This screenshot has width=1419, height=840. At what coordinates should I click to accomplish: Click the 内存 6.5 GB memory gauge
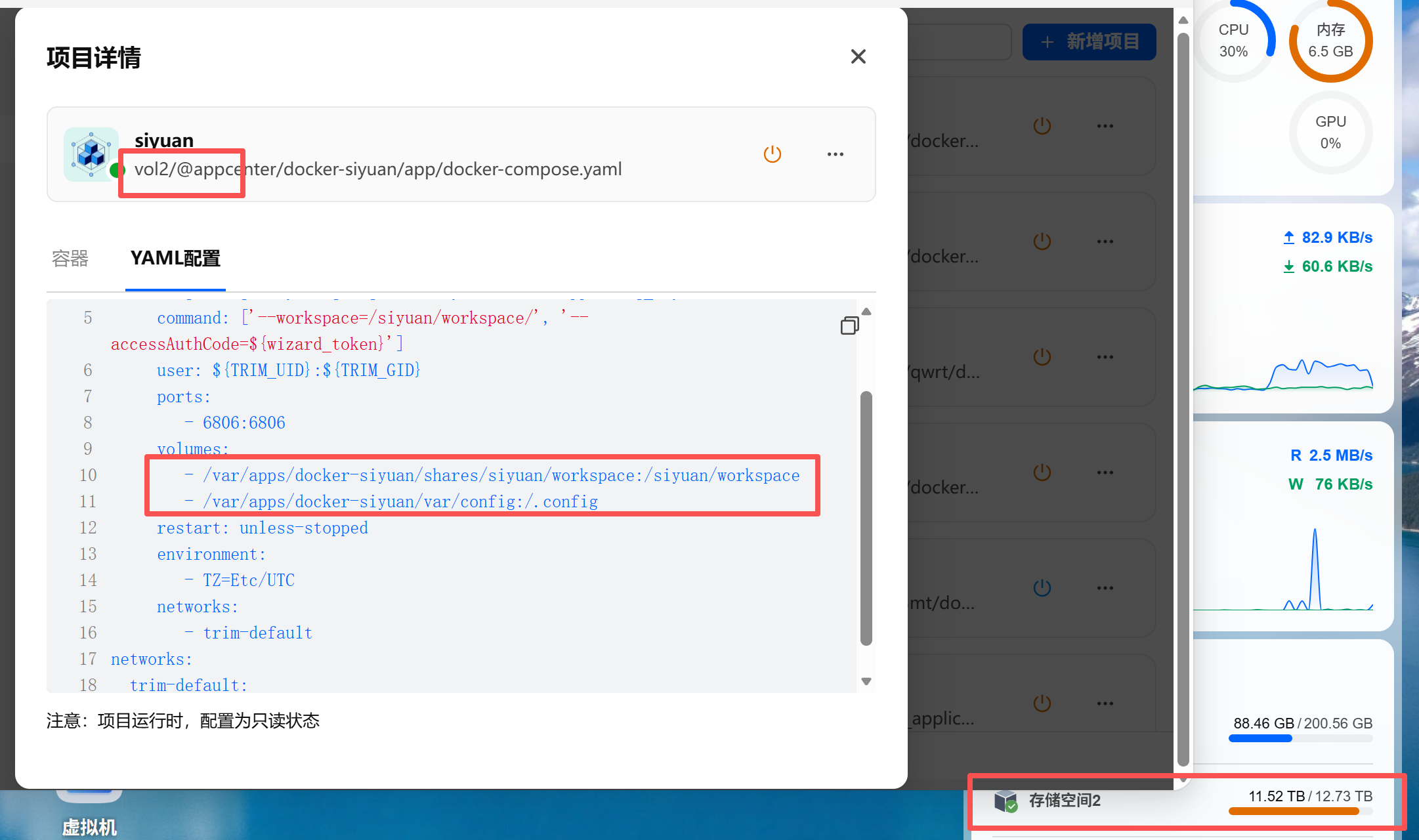pos(1330,41)
